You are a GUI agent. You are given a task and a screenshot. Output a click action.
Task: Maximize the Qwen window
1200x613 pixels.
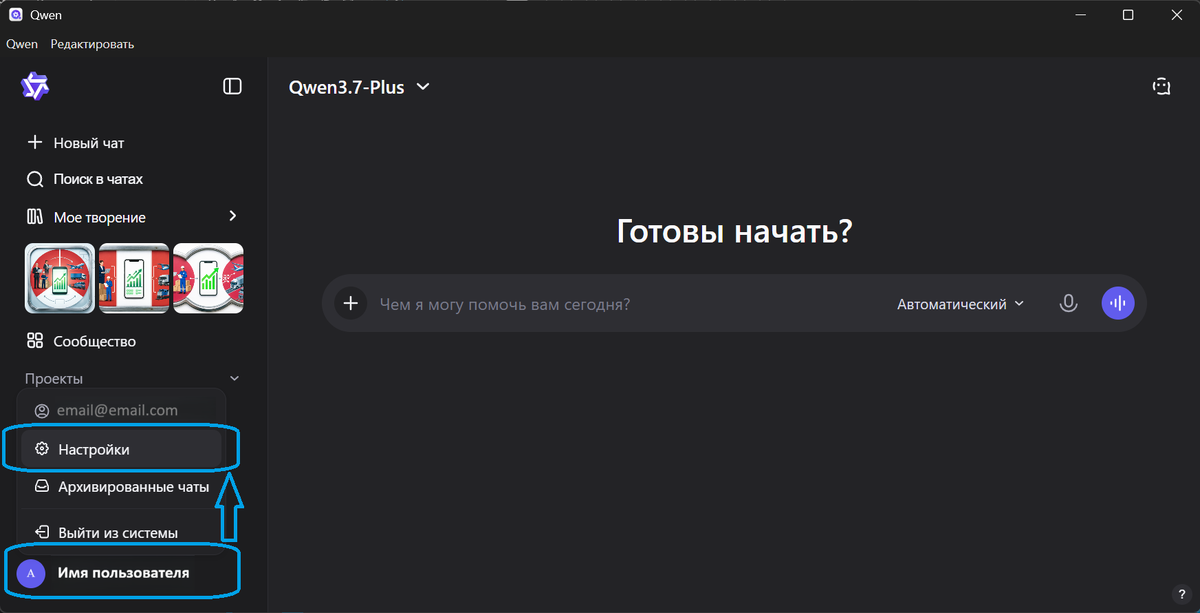point(1127,14)
